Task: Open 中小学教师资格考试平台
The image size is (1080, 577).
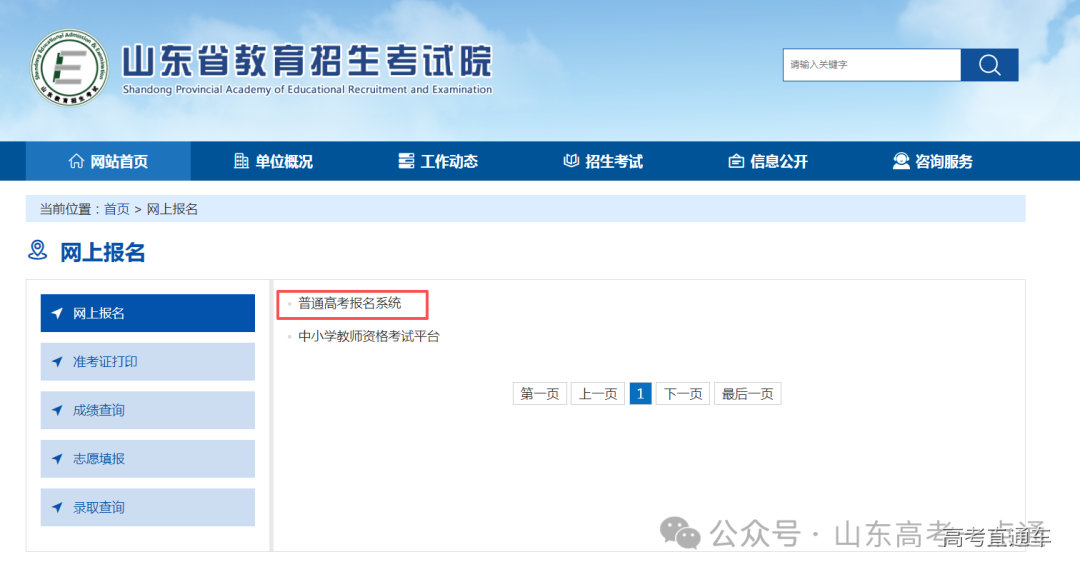Action: (369, 337)
